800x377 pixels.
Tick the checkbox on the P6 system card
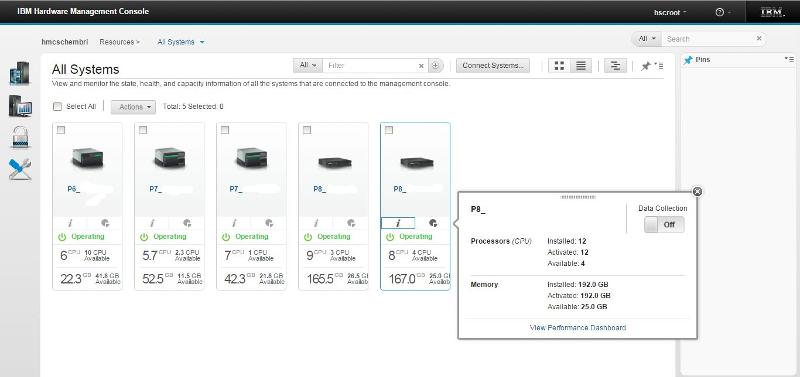point(61,130)
